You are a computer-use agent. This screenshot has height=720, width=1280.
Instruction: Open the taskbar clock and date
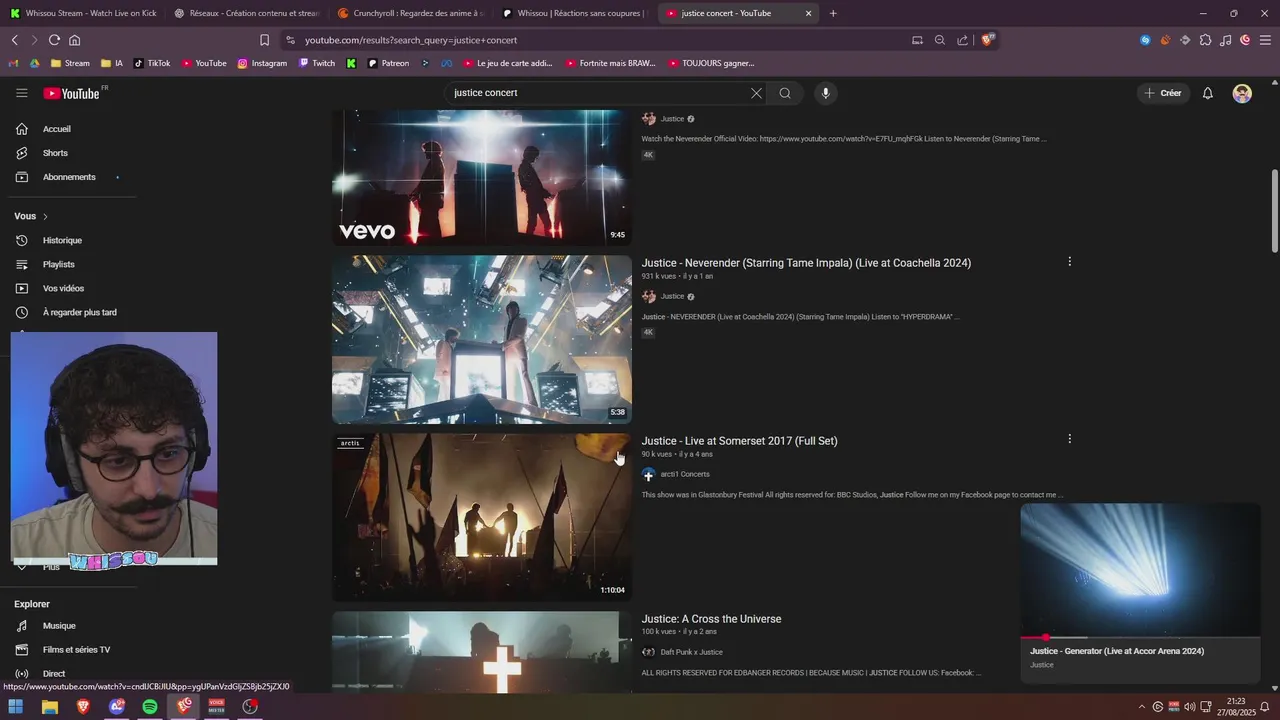click(1235, 706)
